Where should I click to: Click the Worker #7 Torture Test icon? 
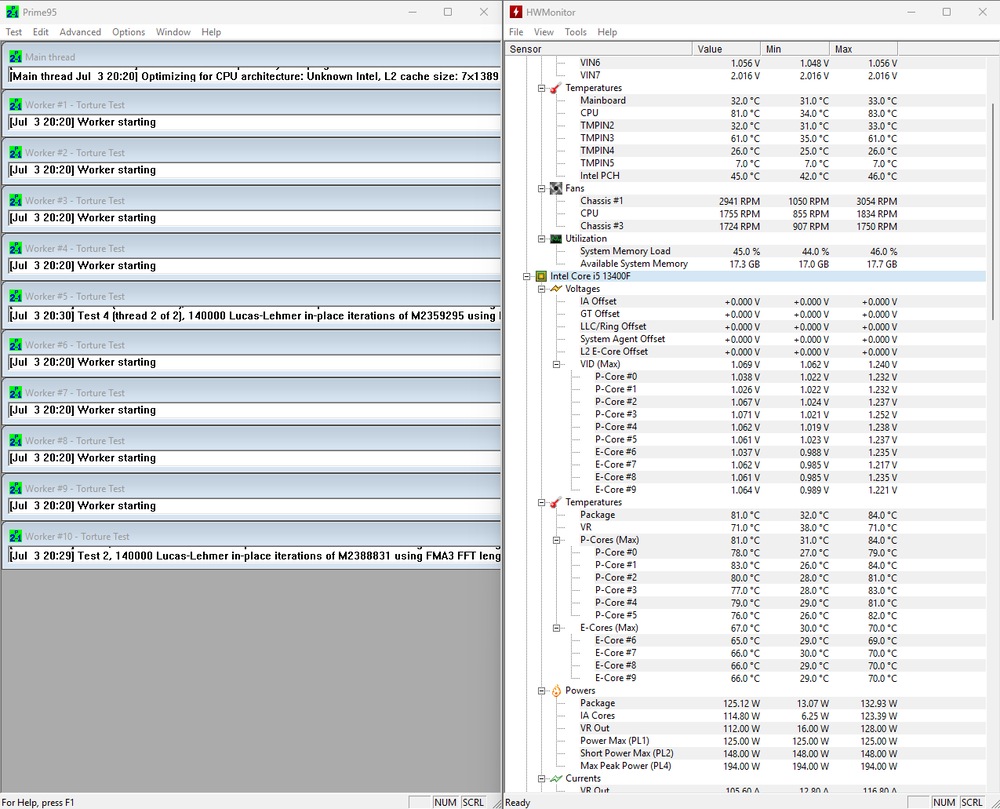pyautogui.click(x=15, y=392)
